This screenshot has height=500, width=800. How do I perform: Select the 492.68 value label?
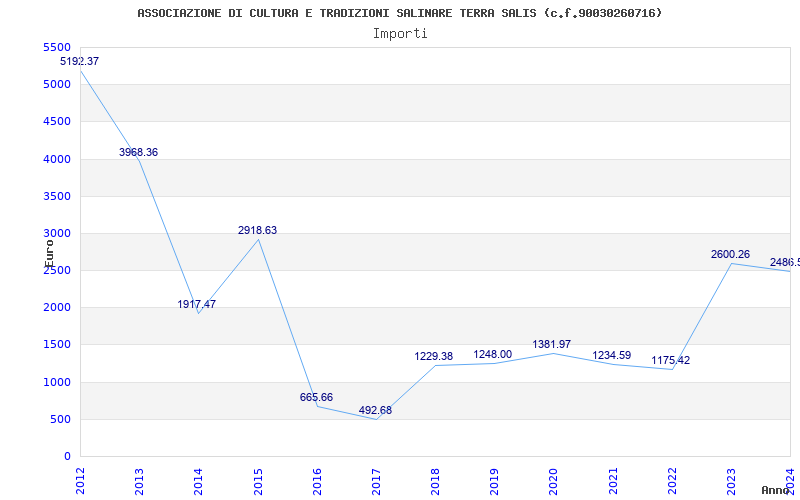375,410
